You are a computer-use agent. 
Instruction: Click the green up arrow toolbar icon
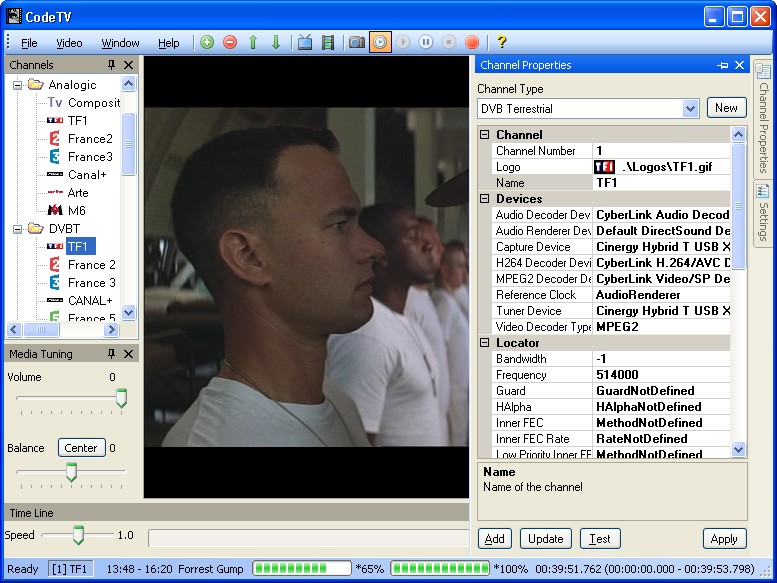coord(253,42)
